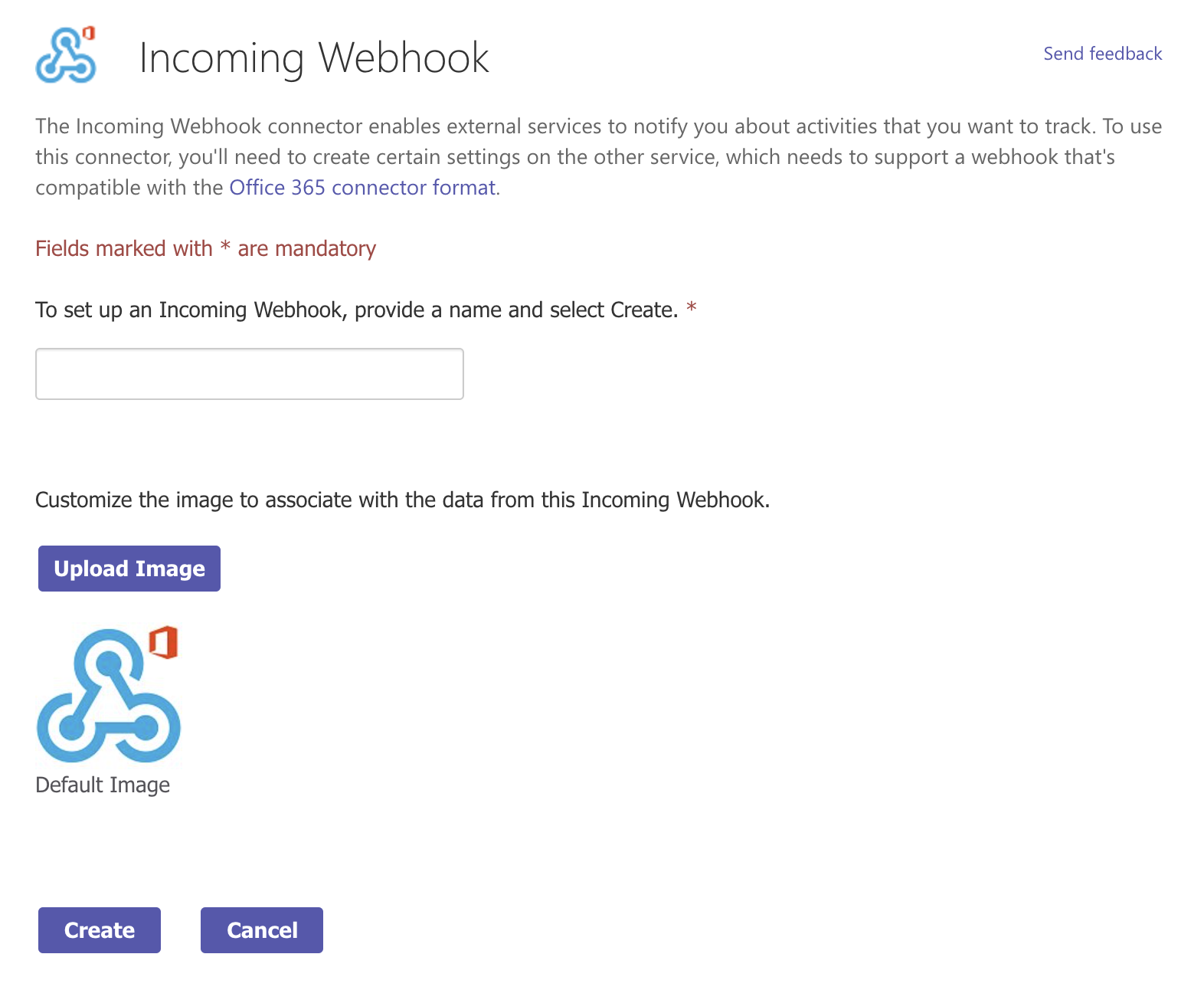Click the mandatory fields notice text

(x=205, y=247)
